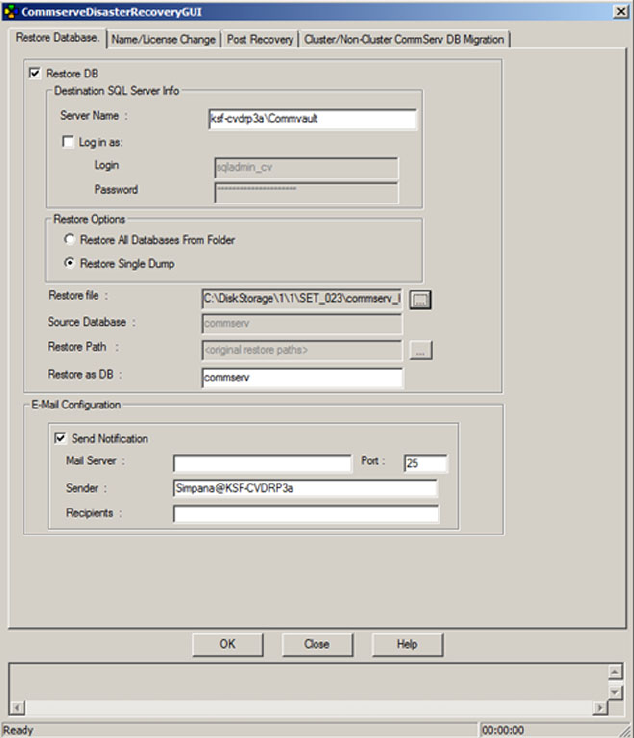Click the disabled Password field
The height and width of the screenshot is (738, 634).
(x=306, y=193)
